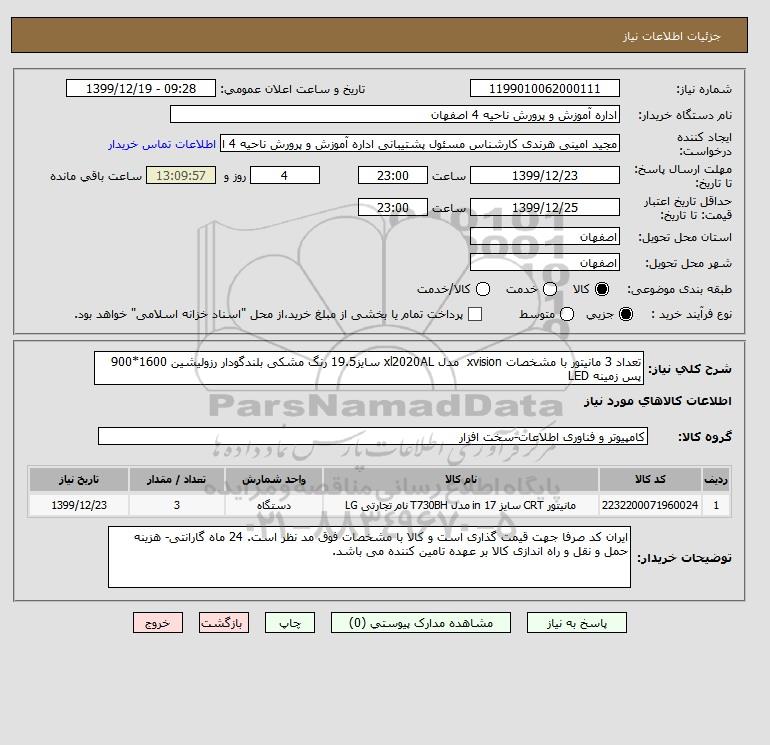Screen dimensions: 770x745
Task: Click جزئیات اطلاعات نیاز header title
Action: click(x=671, y=36)
